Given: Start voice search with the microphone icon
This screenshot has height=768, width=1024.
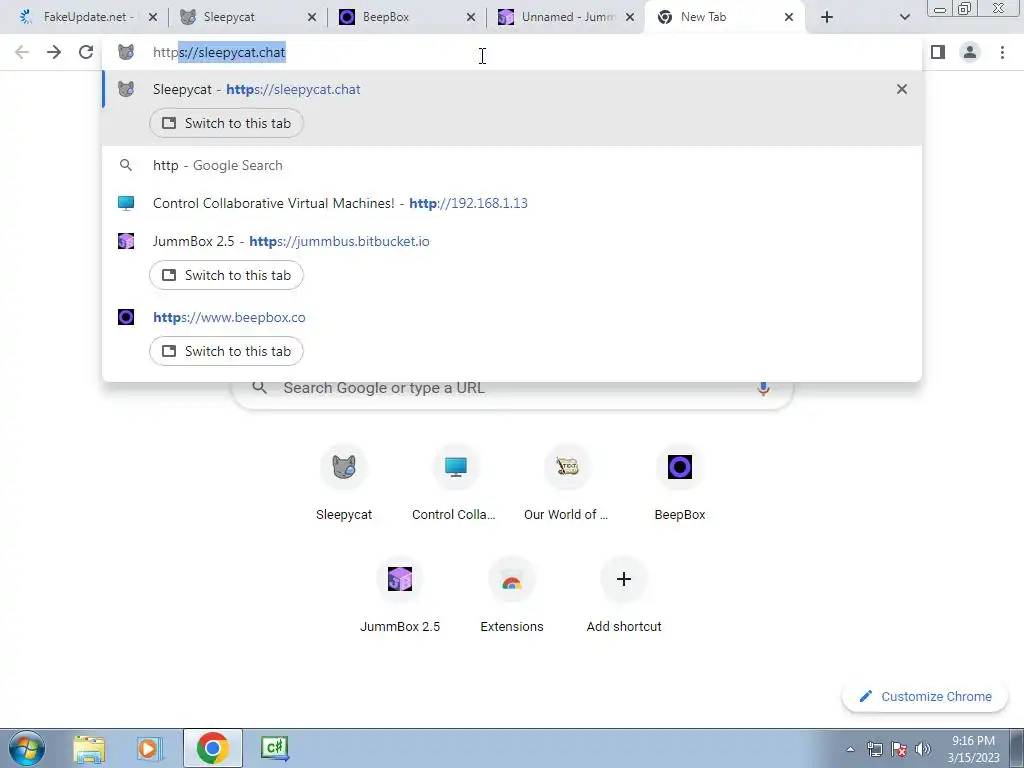Looking at the screenshot, I should [x=763, y=389].
